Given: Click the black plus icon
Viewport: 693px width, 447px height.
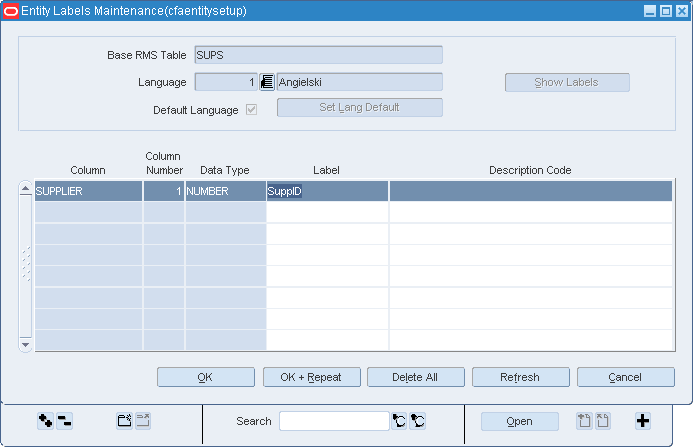Looking at the screenshot, I should [643, 420].
